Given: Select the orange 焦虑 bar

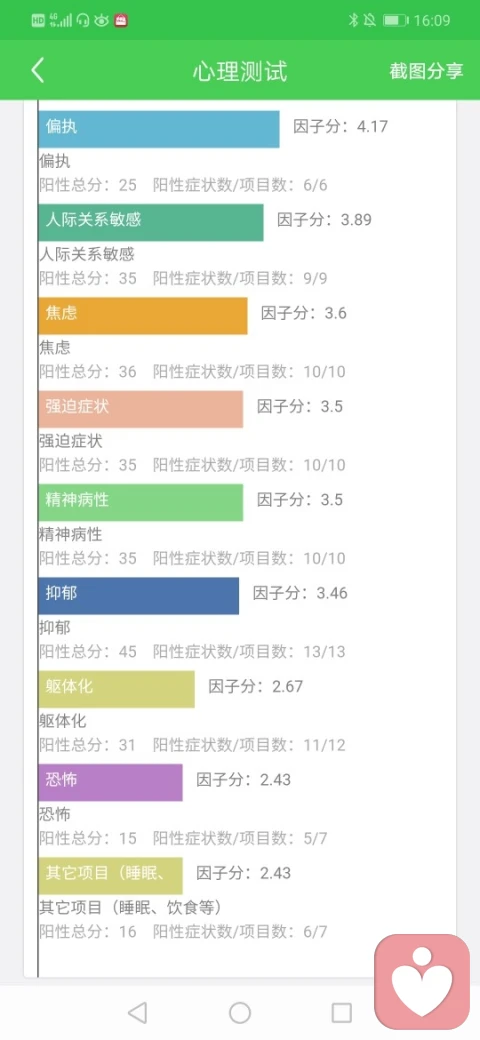Looking at the screenshot, I should tap(143, 316).
